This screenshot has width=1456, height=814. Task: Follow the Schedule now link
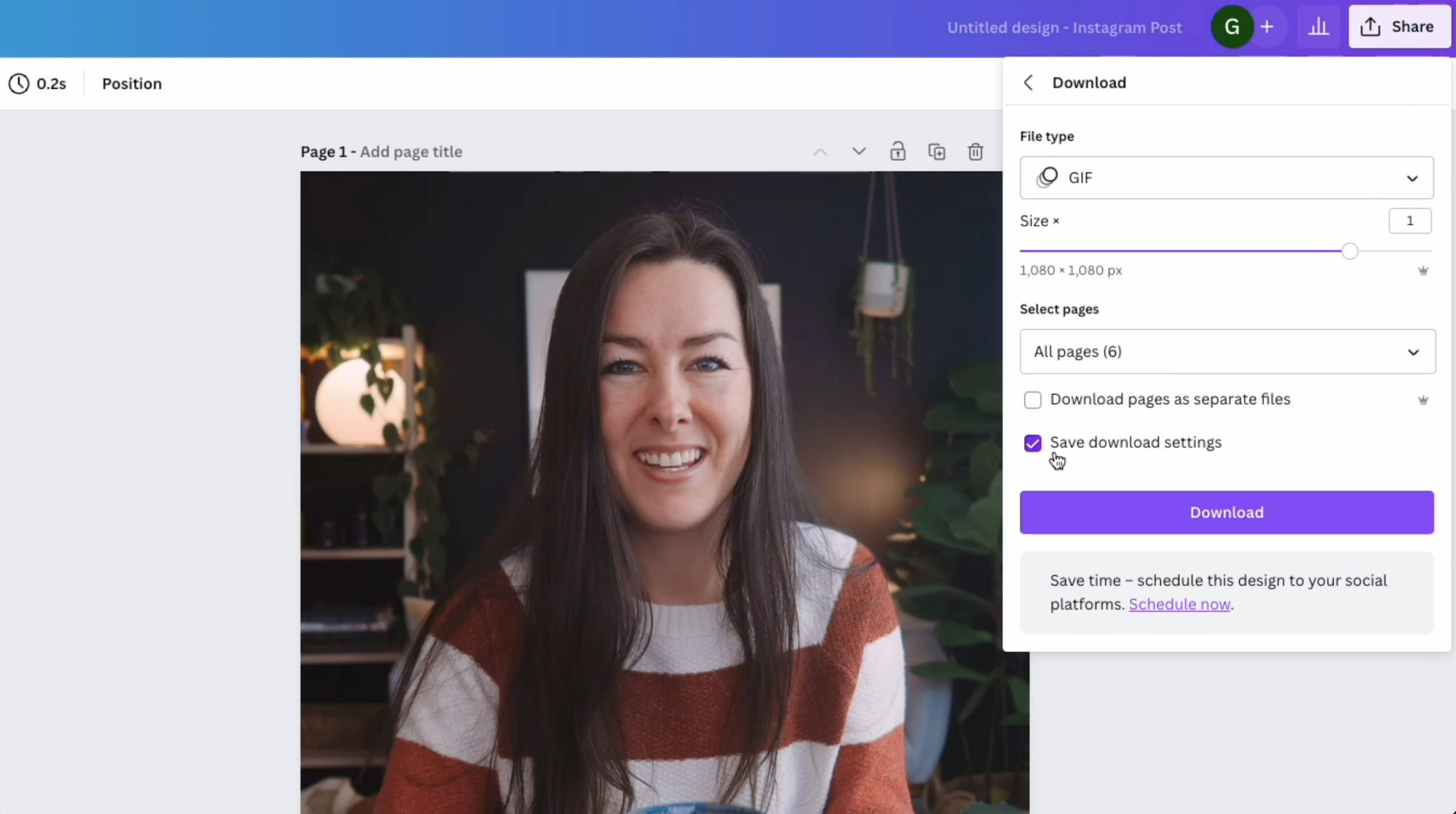pos(1179,604)
